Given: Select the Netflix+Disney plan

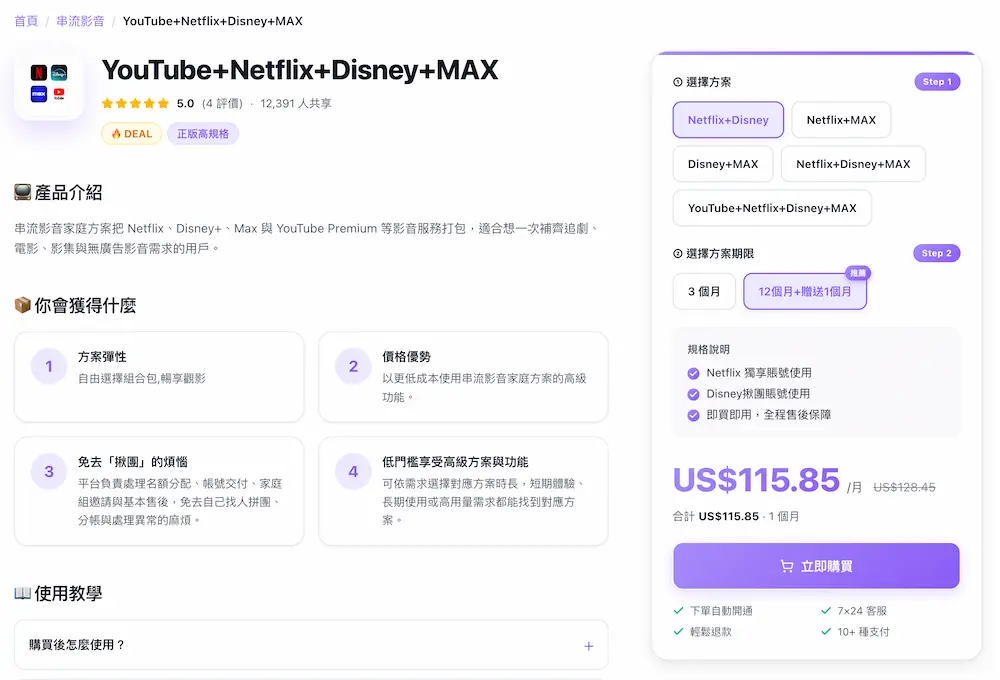Looking at the screenshot, I should coord(728,120).
